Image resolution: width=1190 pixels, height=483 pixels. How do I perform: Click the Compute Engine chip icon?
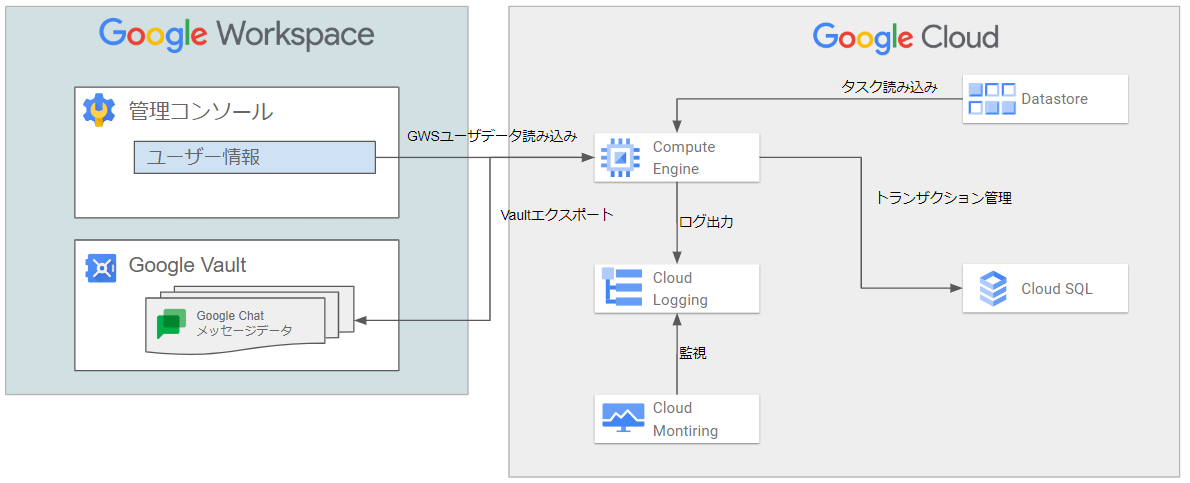coord(620,157)
